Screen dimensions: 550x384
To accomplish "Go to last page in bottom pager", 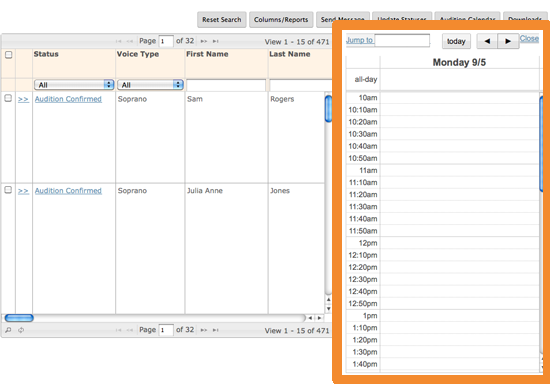I will click(216, 330).
